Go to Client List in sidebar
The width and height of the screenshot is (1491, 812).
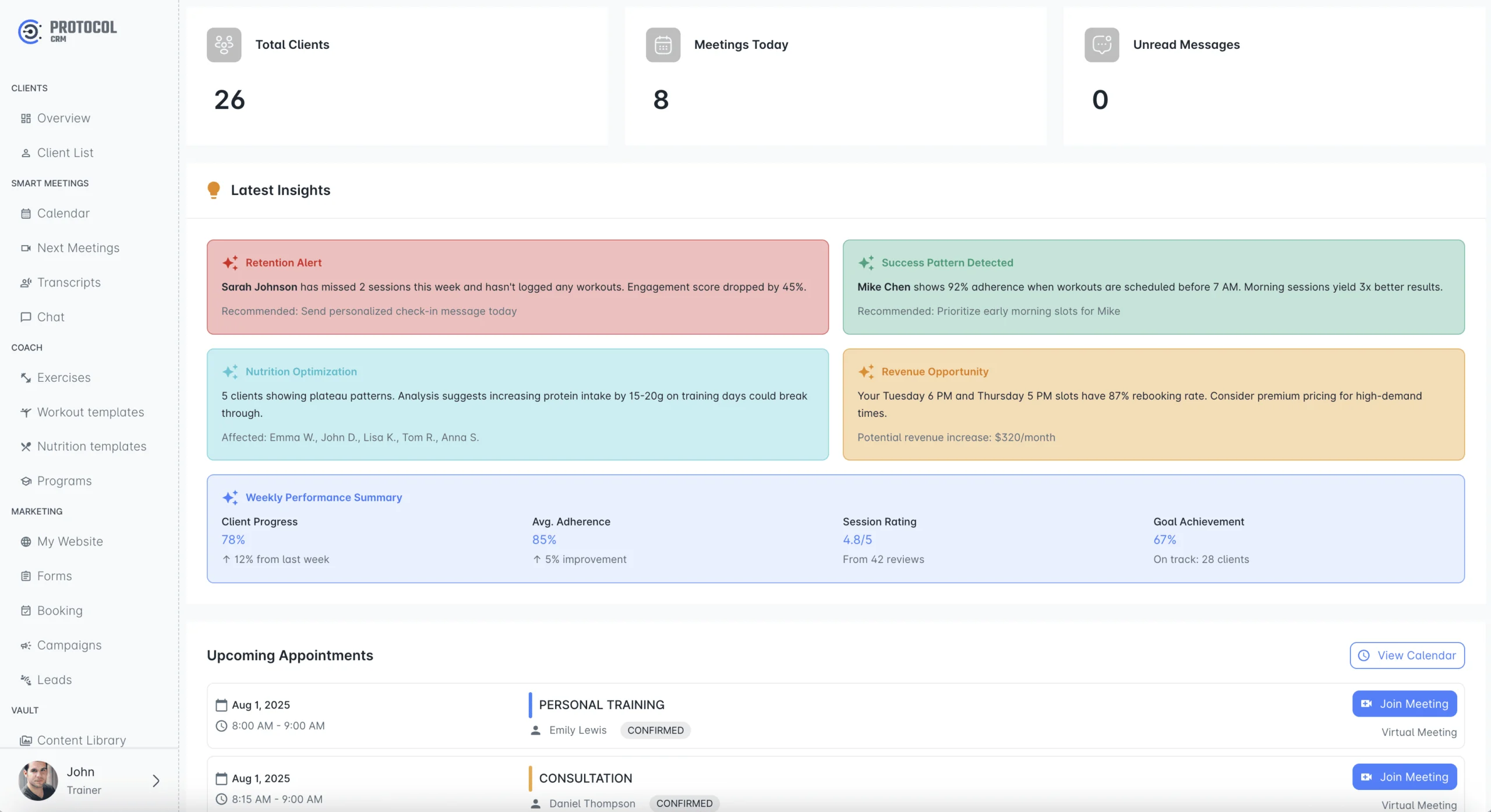(x=65, y=153)
